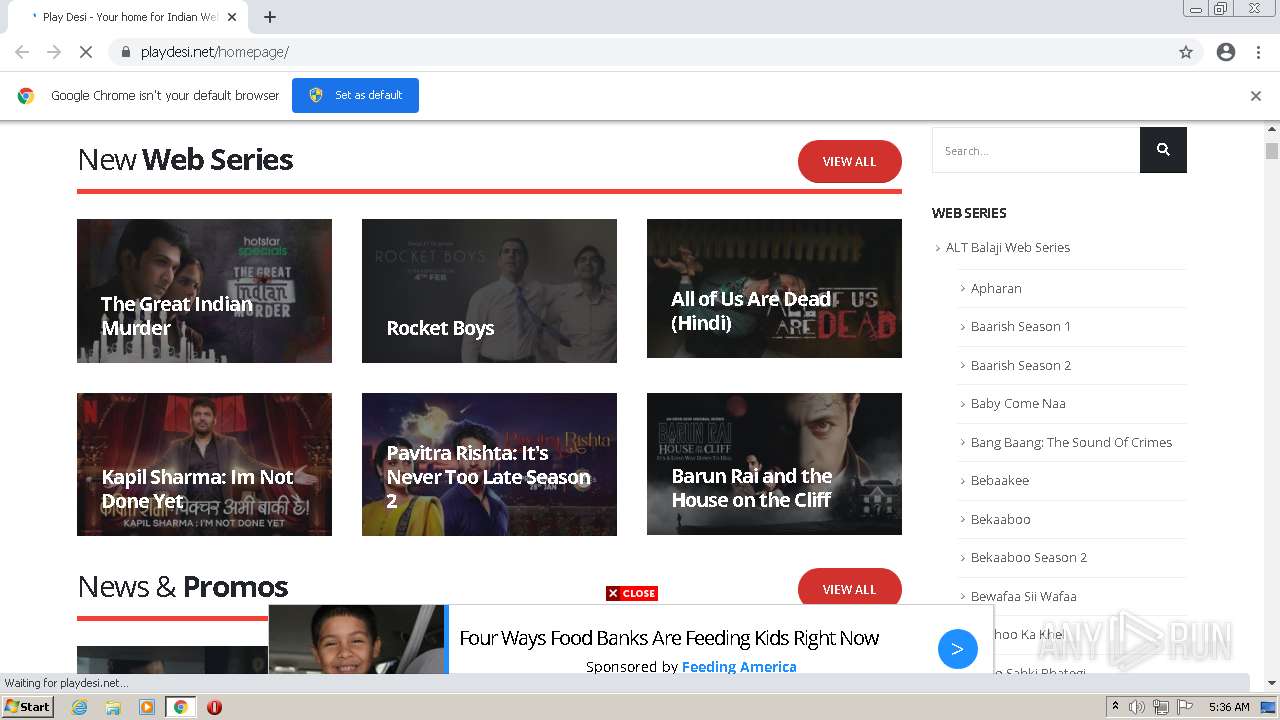Screen dimensions: 1280x720
Task: Open the Apharan link
Action: pos(996,288)
